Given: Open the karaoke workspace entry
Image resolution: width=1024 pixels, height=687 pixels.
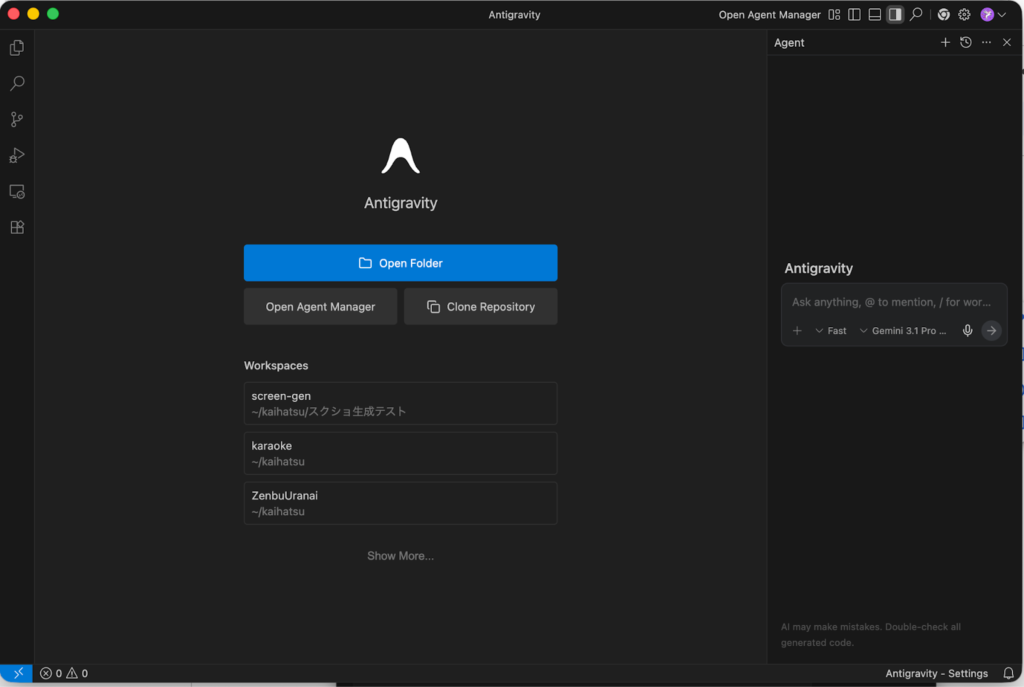Looking at the screenshot, I should point(400,453).
